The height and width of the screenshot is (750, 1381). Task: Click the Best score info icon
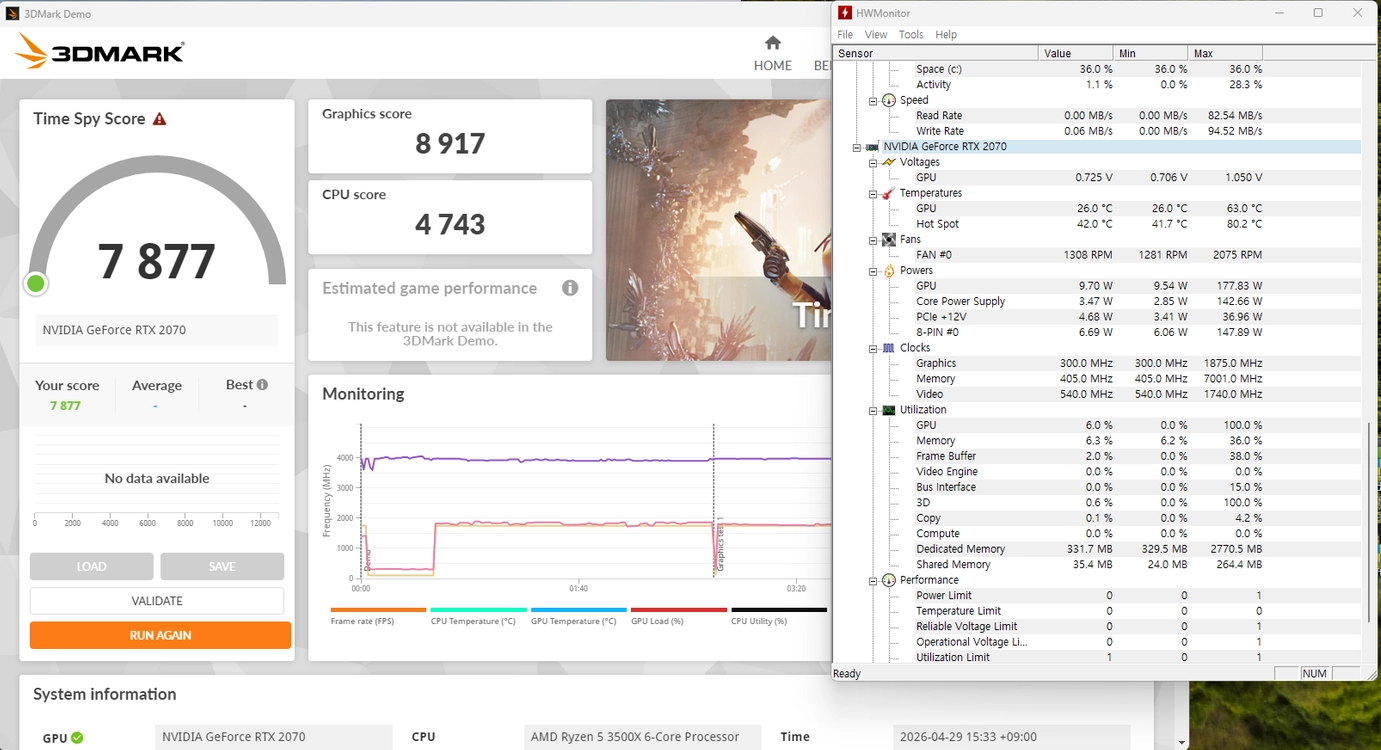[262, 385]
